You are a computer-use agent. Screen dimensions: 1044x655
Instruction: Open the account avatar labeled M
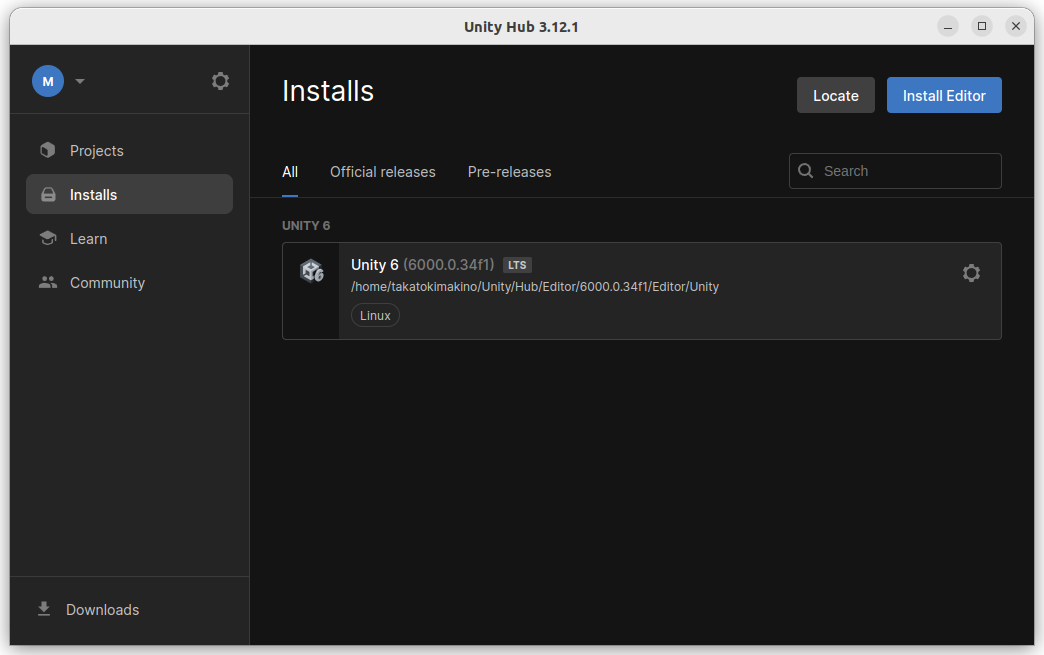[48, 81]
